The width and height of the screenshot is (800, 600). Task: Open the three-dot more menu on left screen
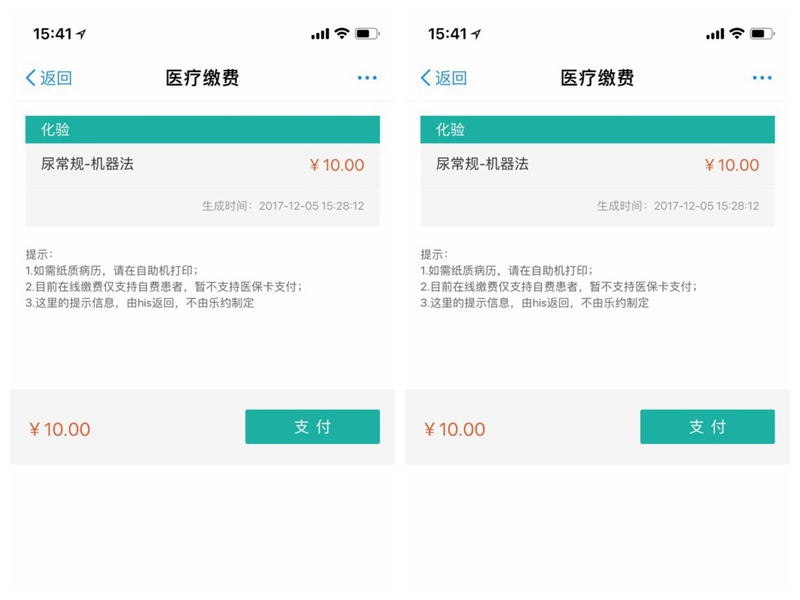click(367, 78)
